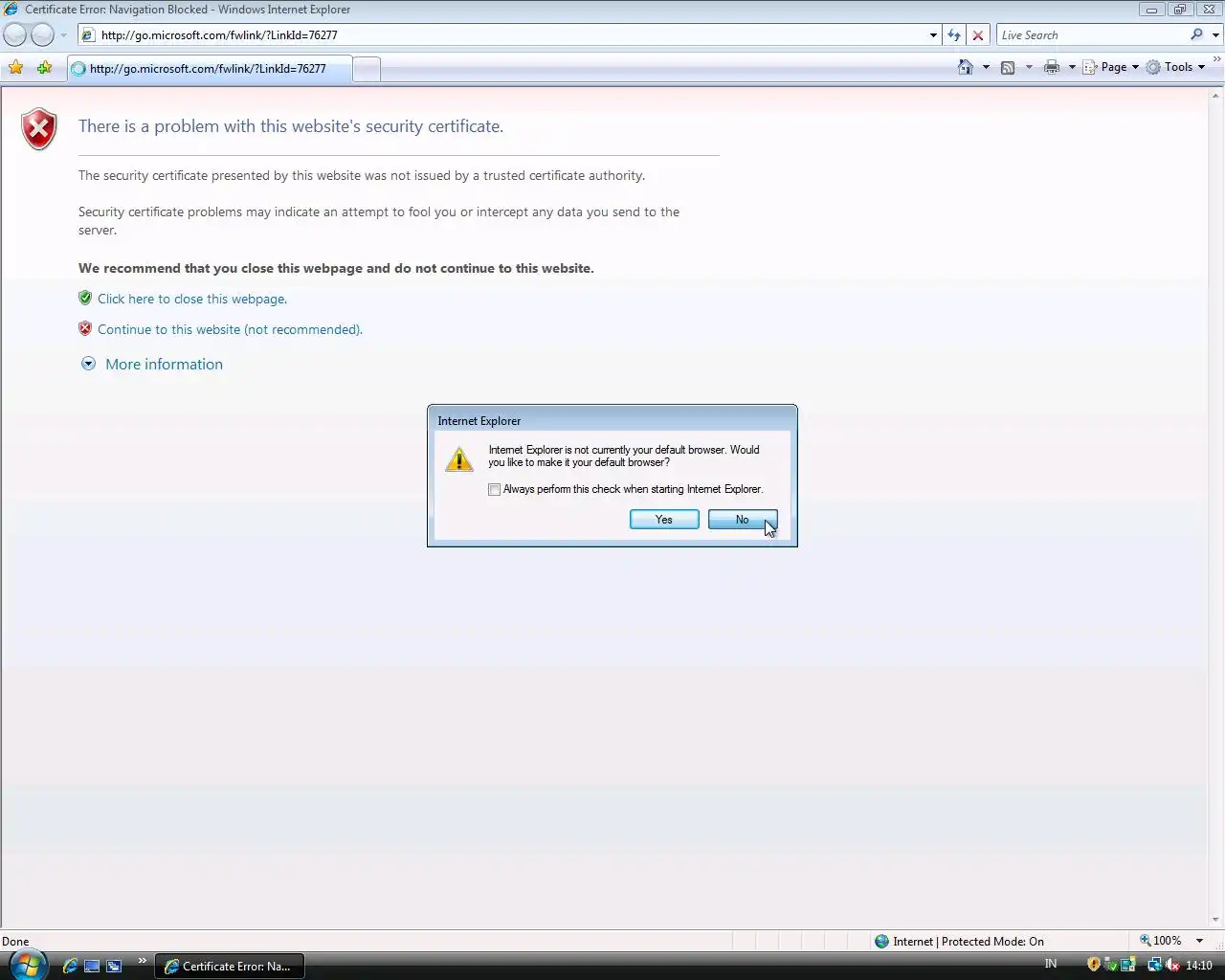Click the red Stop loading icon
This screenshot has width=1225, height=980.
(x=978, y=35)
